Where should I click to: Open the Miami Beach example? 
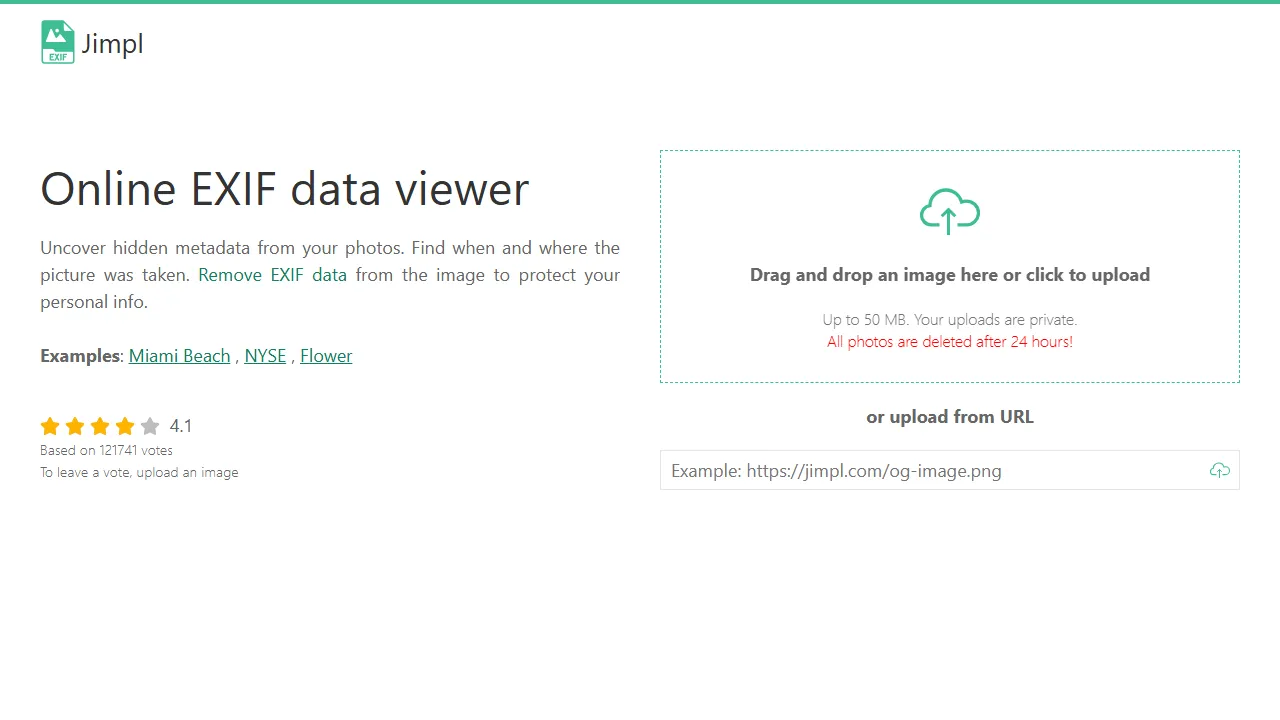pyautogui.click(x=179, y=356)
